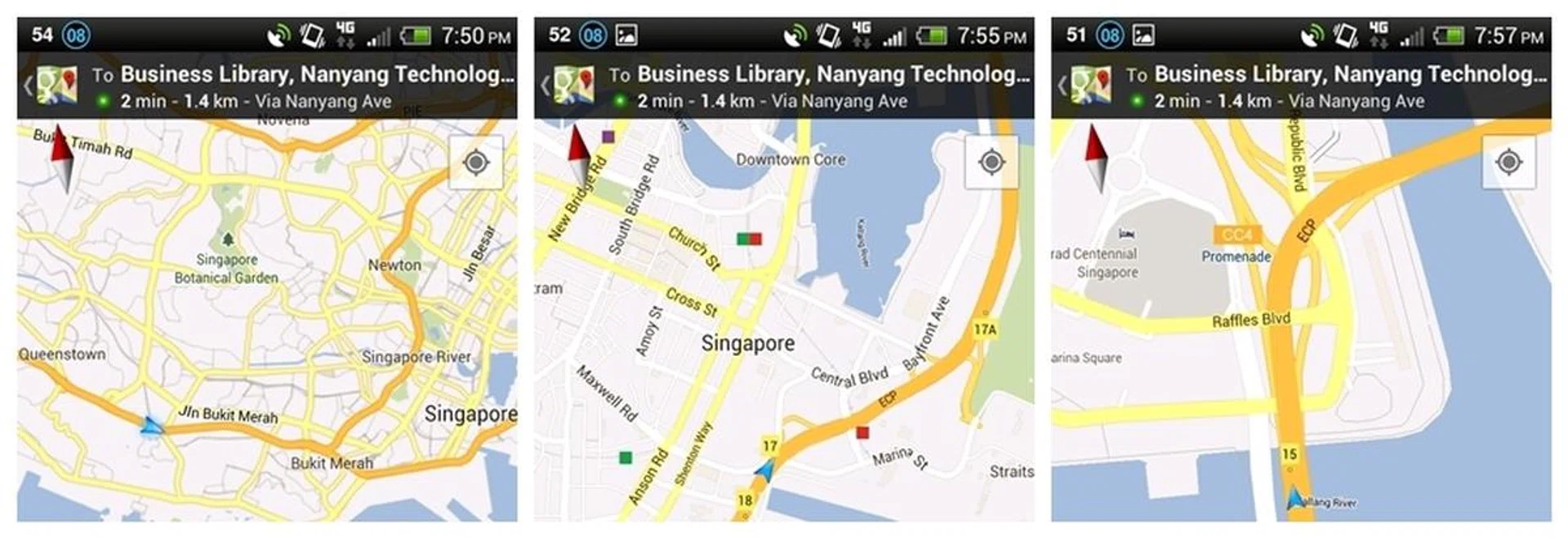Tap the 08 notification badge in the 7:57 PM status bar

1110,35
